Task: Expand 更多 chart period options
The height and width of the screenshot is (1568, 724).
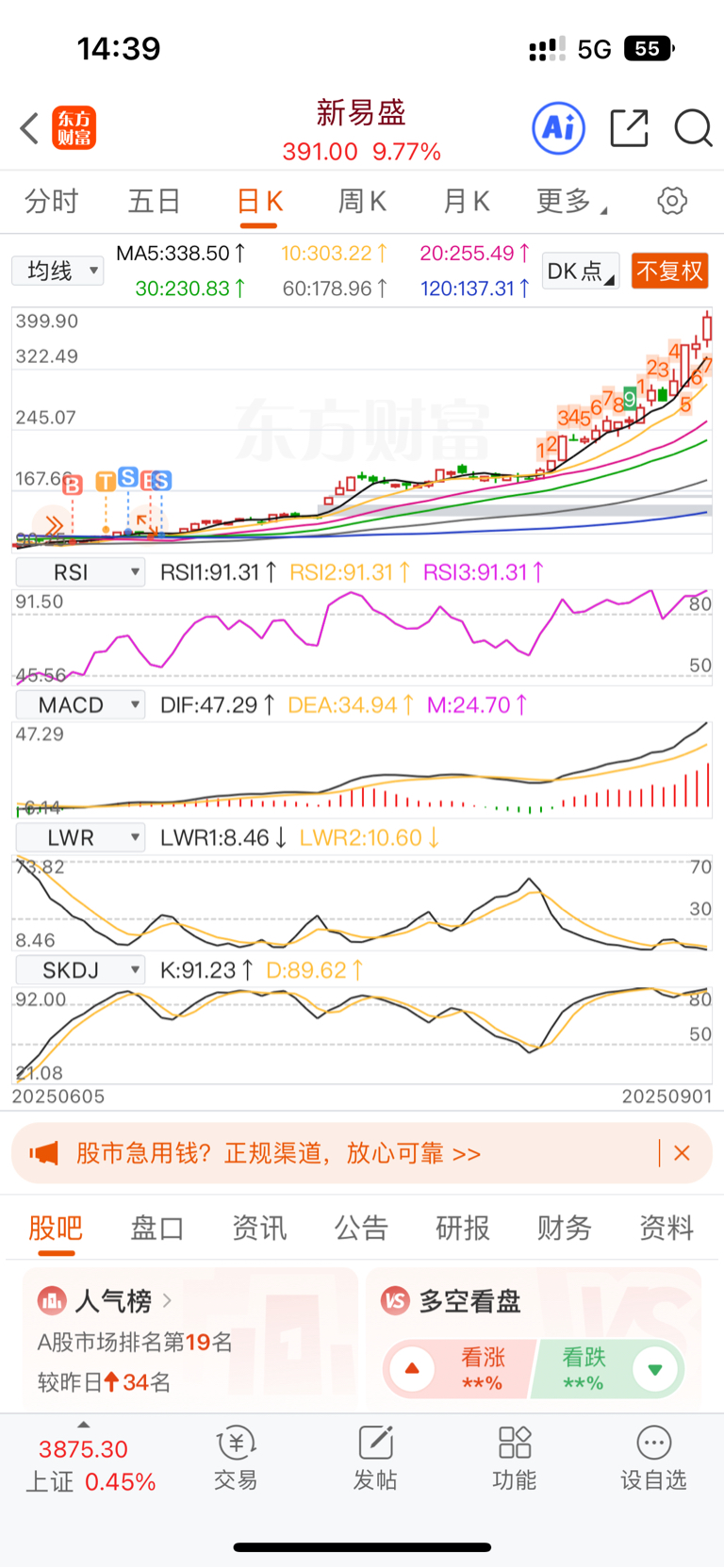Action: click(x=571, y=201)
